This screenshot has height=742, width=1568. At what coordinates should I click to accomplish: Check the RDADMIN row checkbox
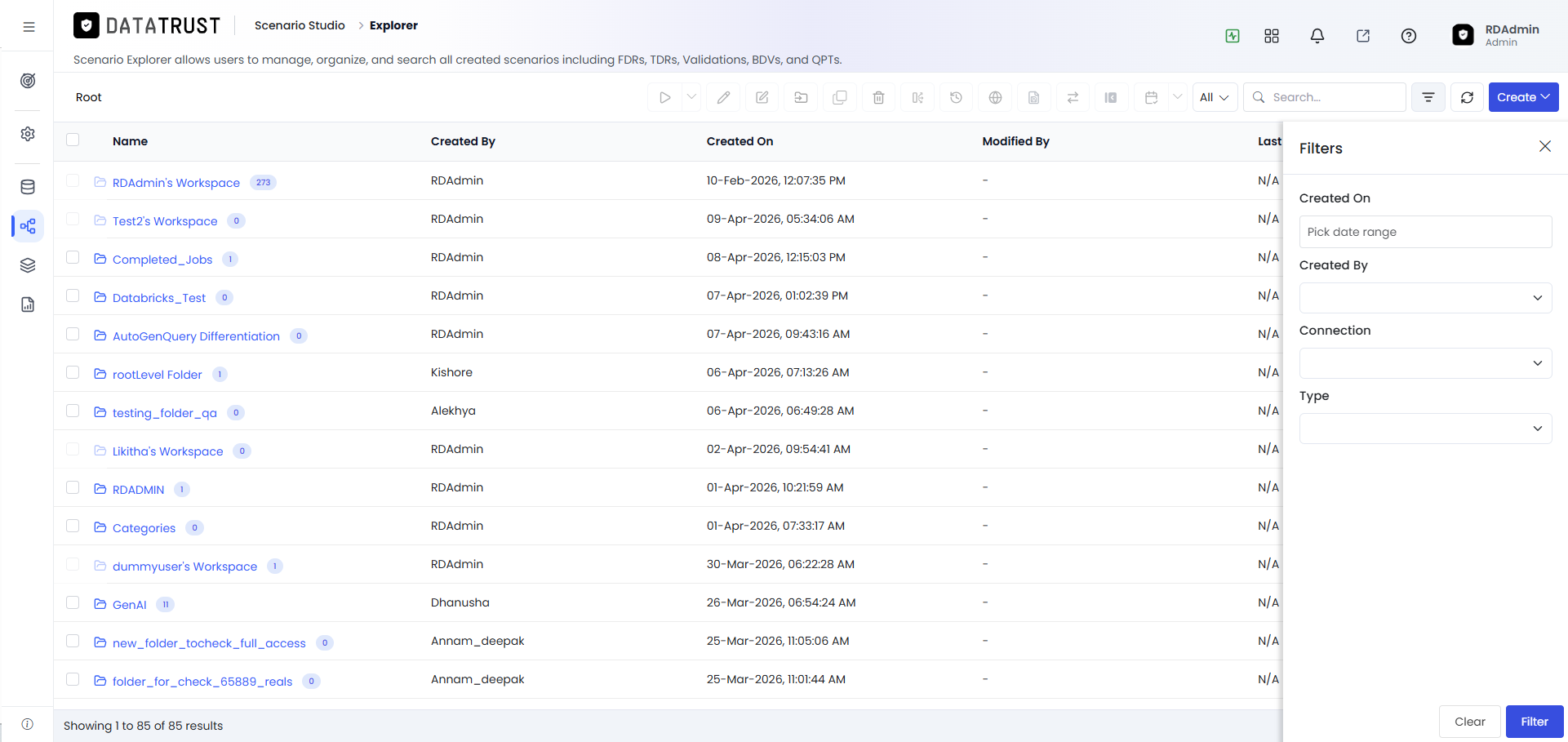coord(73,487)
